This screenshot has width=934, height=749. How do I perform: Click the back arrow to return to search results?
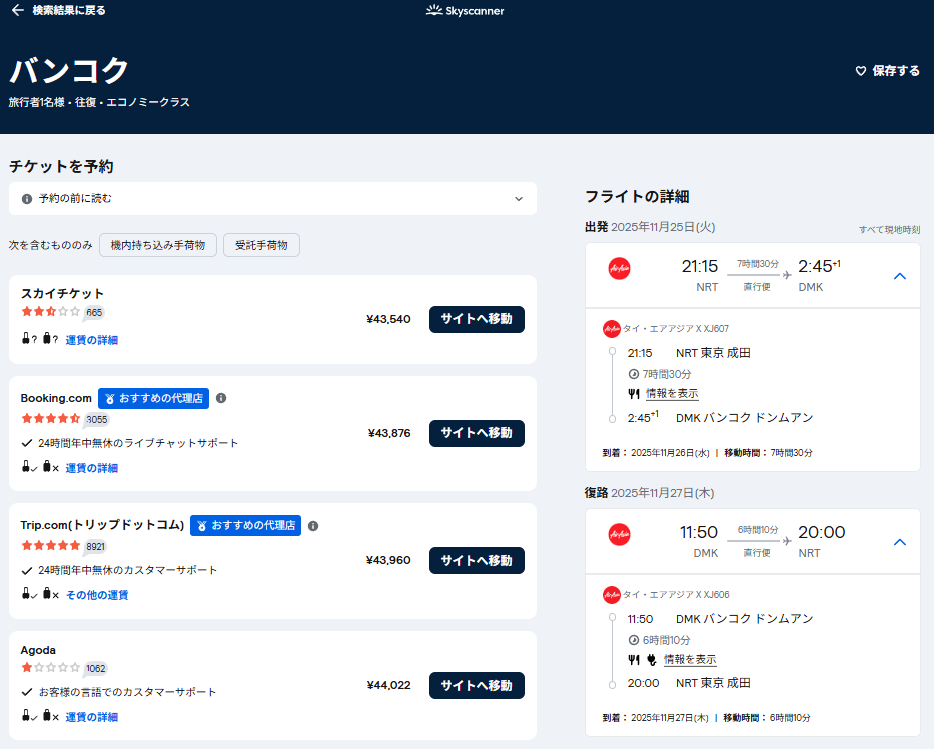click(x=17, y=11)
